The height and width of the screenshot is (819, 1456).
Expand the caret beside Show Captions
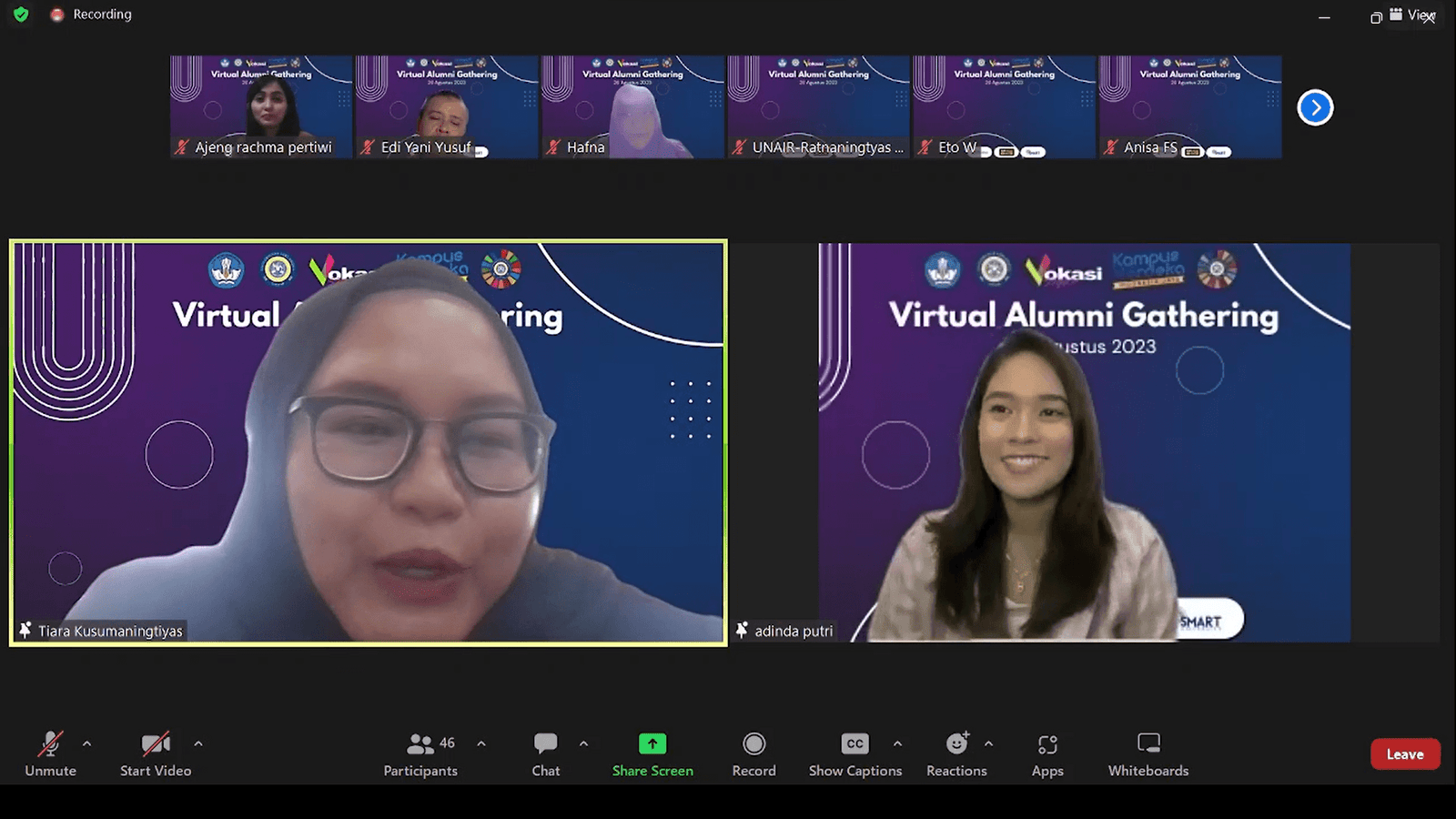897,743
